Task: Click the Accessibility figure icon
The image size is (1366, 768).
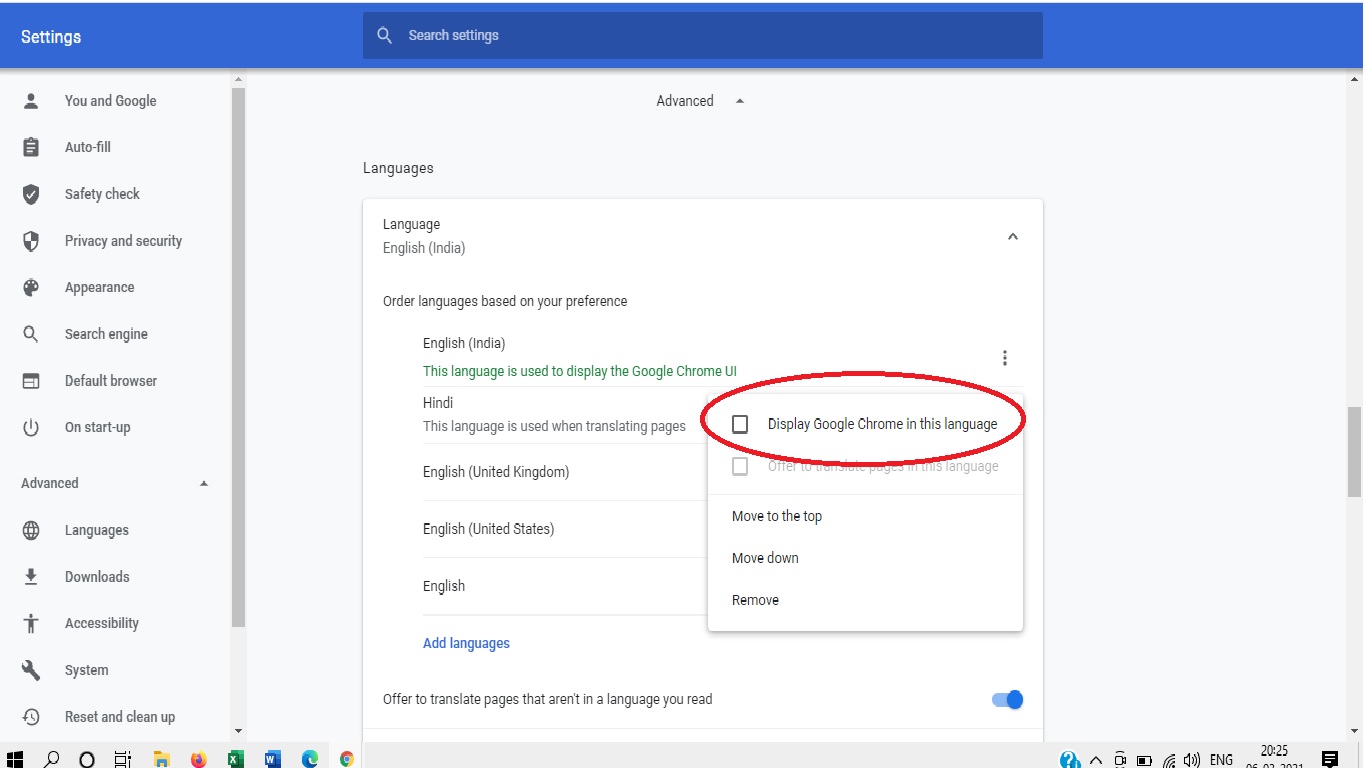Action: (x=31, y=623)
